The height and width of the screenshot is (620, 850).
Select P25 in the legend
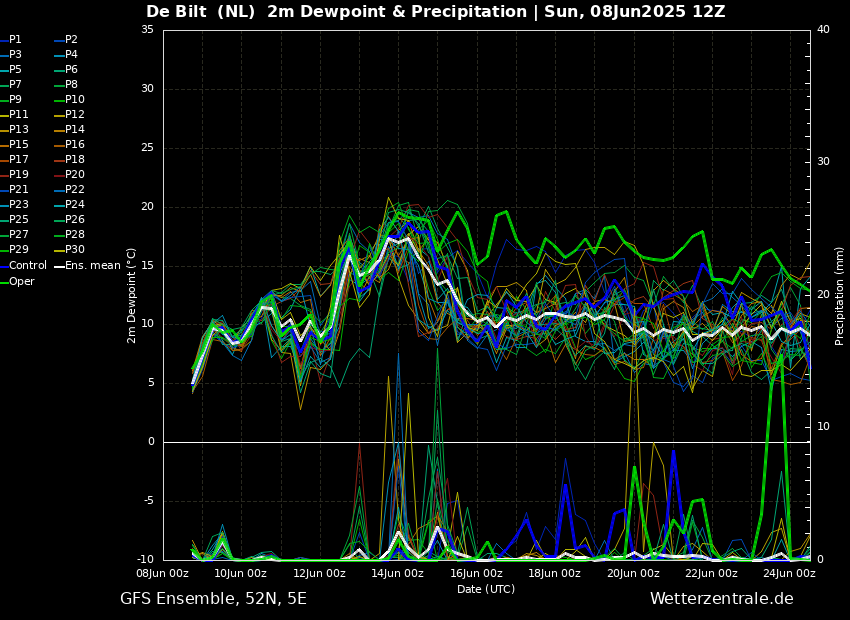coord(14,219)
